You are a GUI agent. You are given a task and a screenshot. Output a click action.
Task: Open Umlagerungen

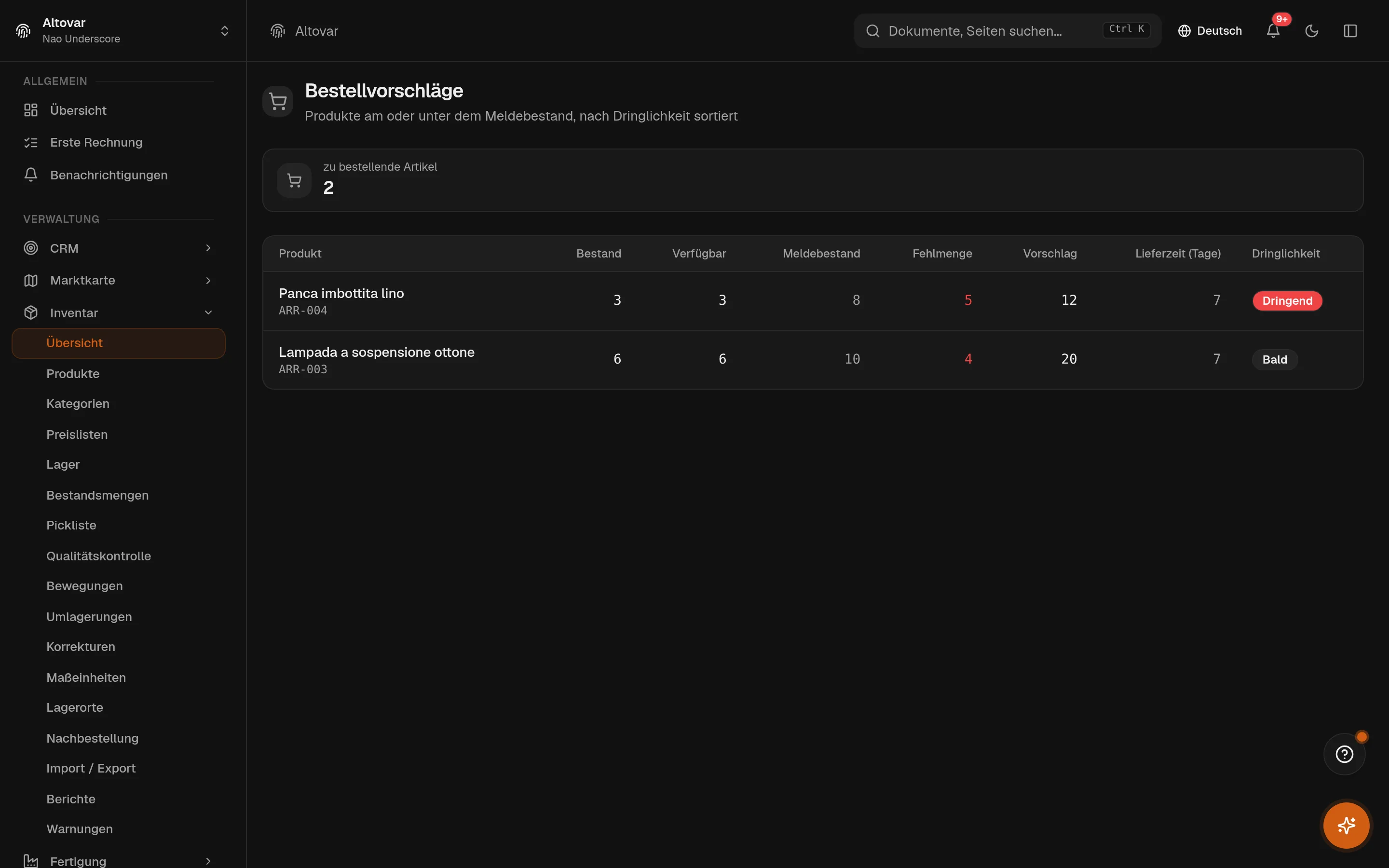tap(89, 617)
